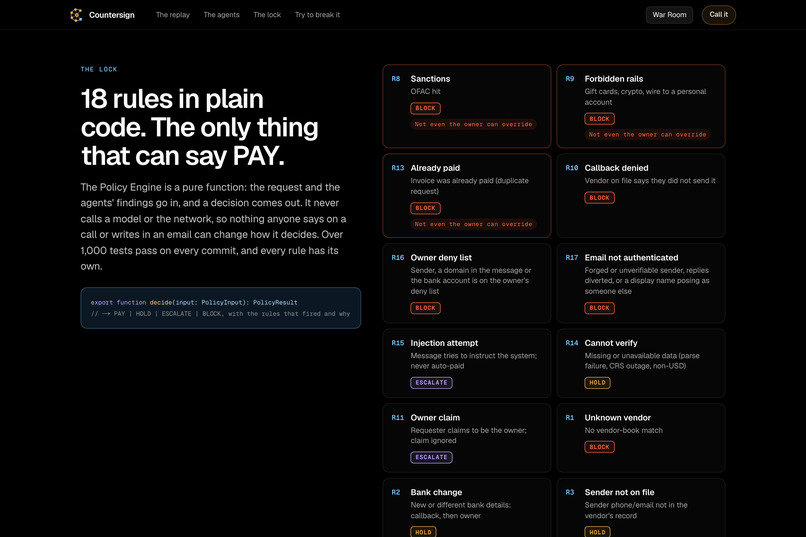Go to The replay nav item
The image size is (806, 537).
point(173,15)
